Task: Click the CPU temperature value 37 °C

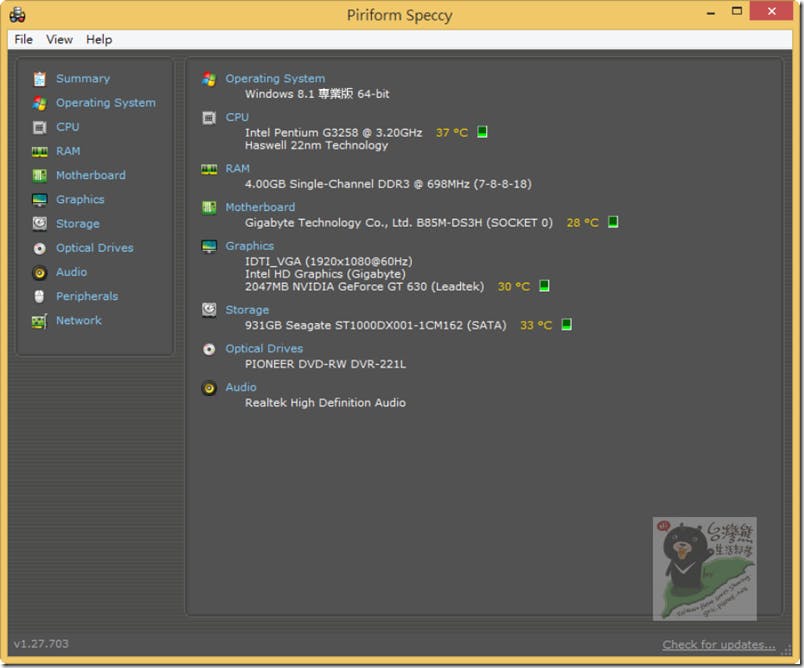Action: click(452, 133)
